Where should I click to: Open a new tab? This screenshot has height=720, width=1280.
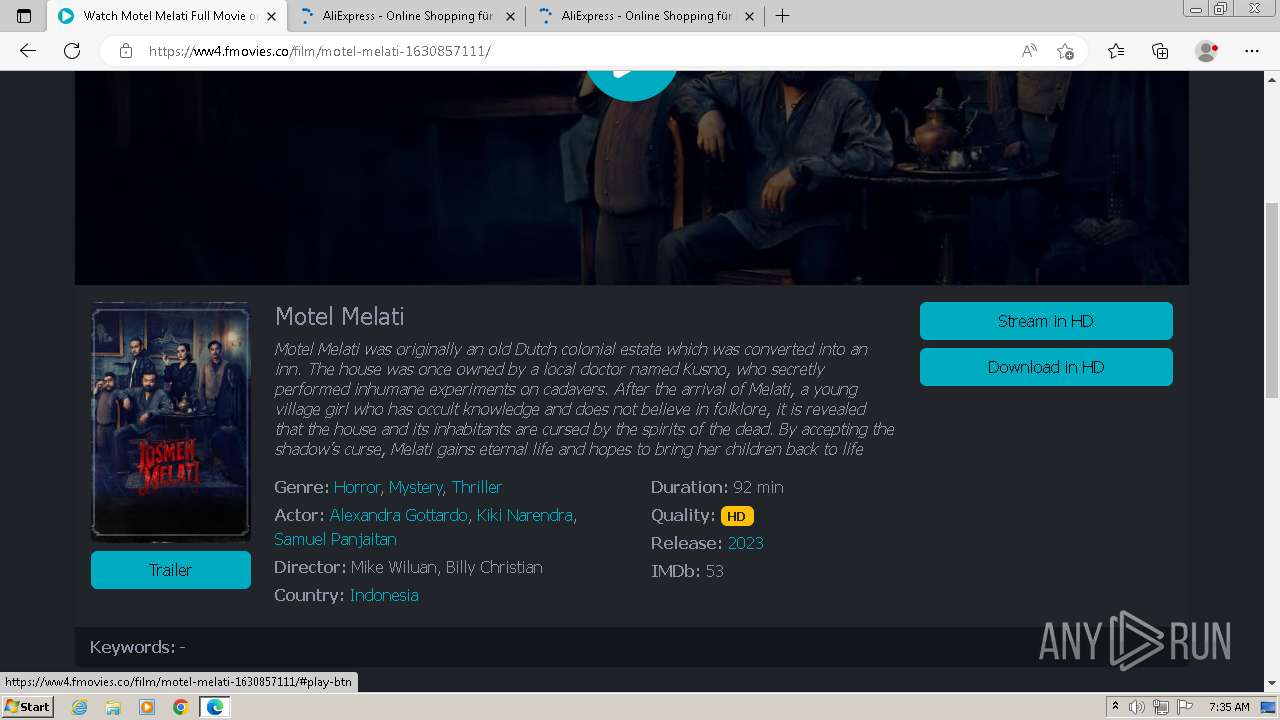coord(782,16)
